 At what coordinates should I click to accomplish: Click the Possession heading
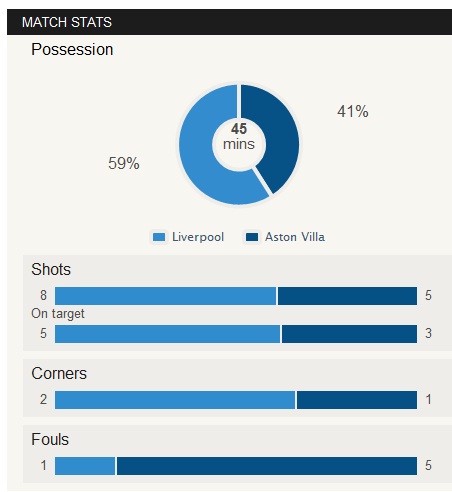72,50
